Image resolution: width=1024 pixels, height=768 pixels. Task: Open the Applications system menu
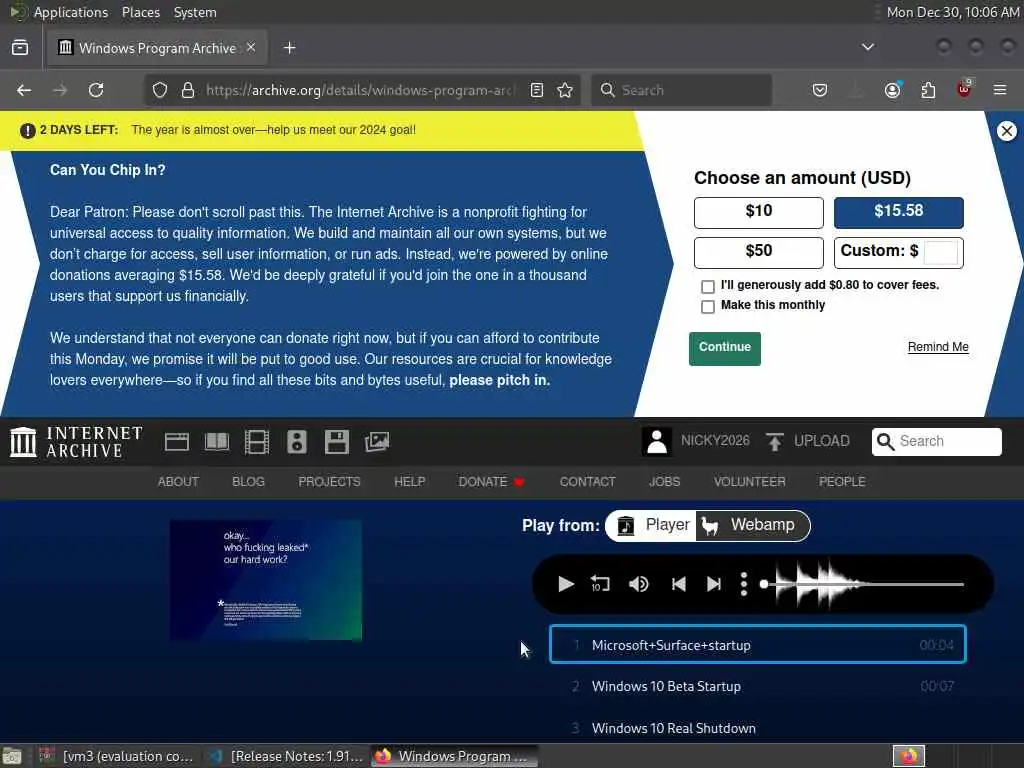[x=71, y=12]
